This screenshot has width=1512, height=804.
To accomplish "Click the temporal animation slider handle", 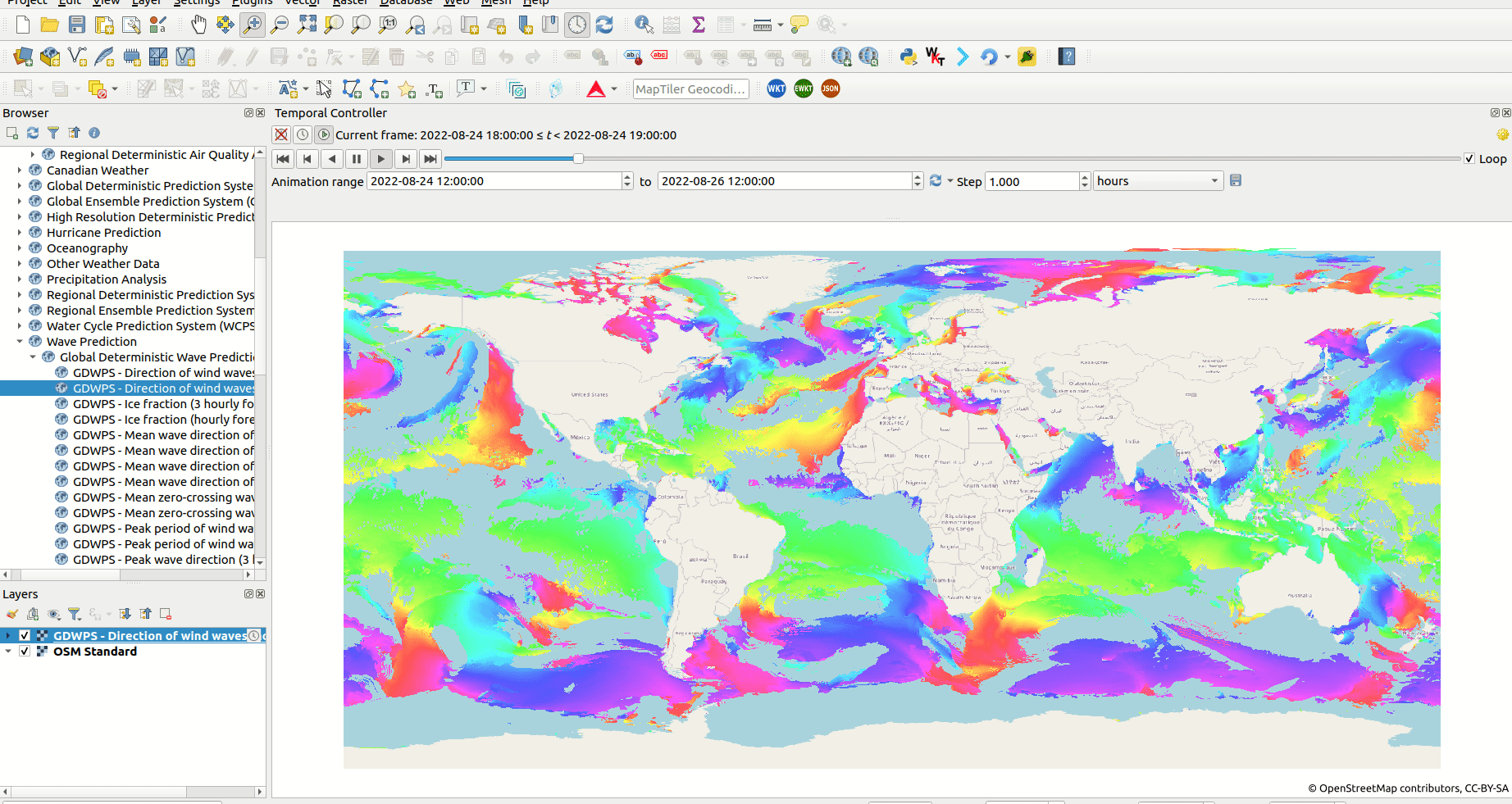I will [578, 159].
